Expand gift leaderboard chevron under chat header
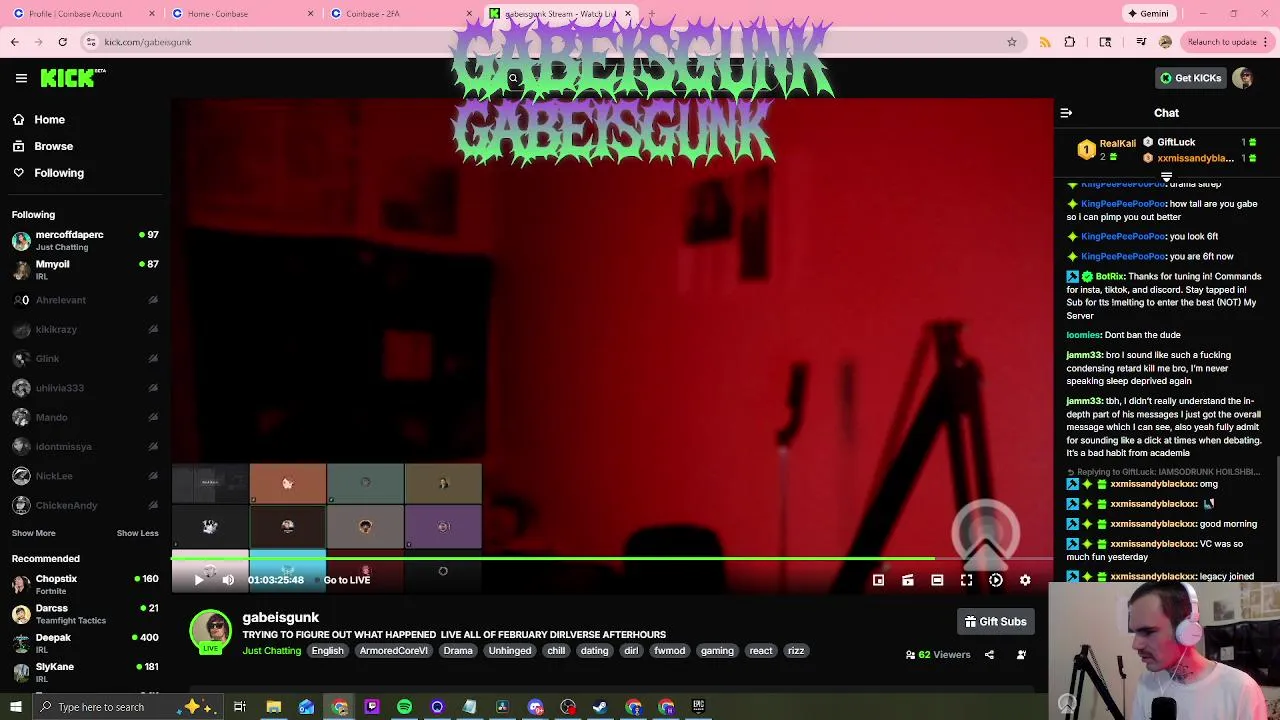1280x720 pixels. click(x=1166, y=177)
